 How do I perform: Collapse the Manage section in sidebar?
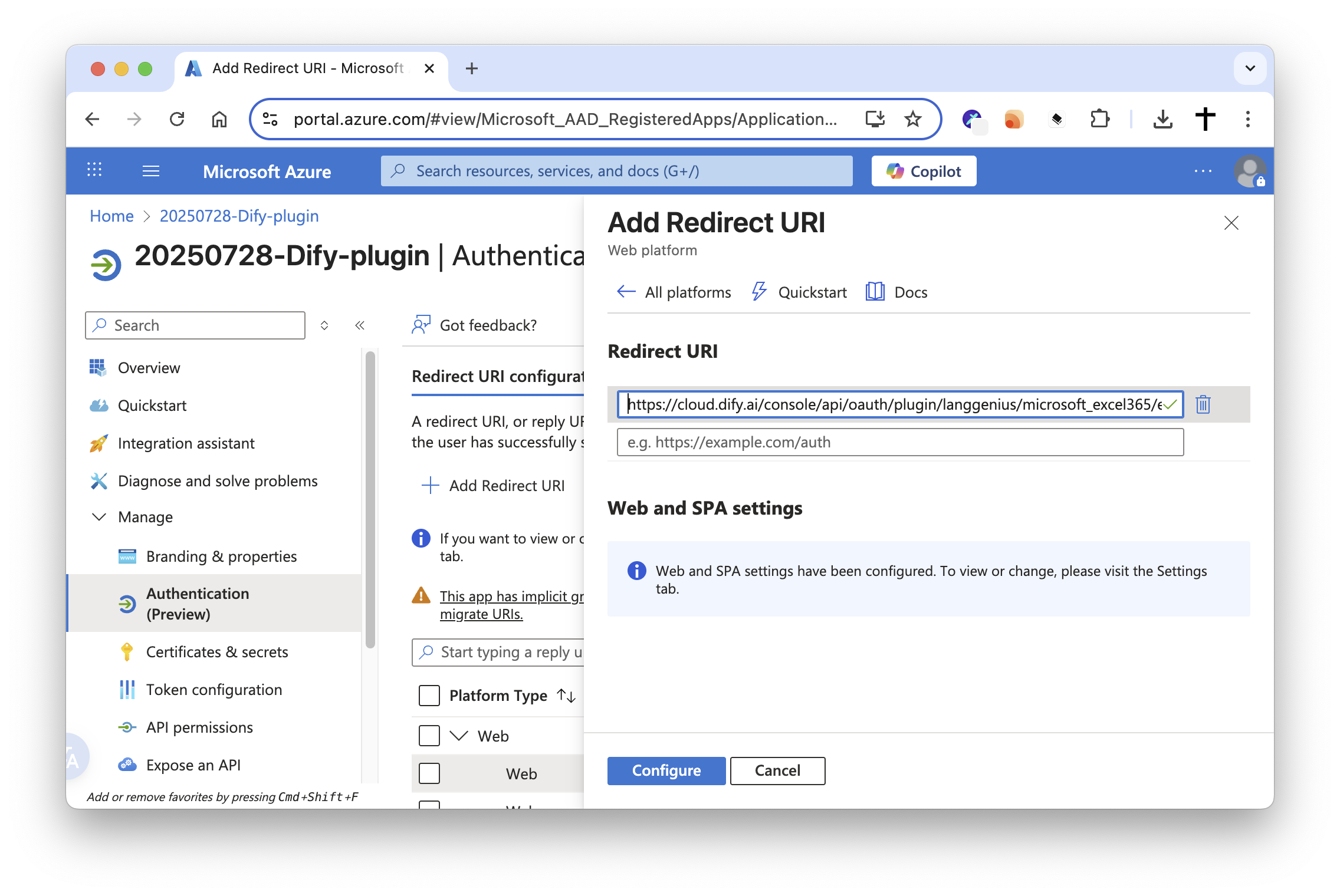99,517
